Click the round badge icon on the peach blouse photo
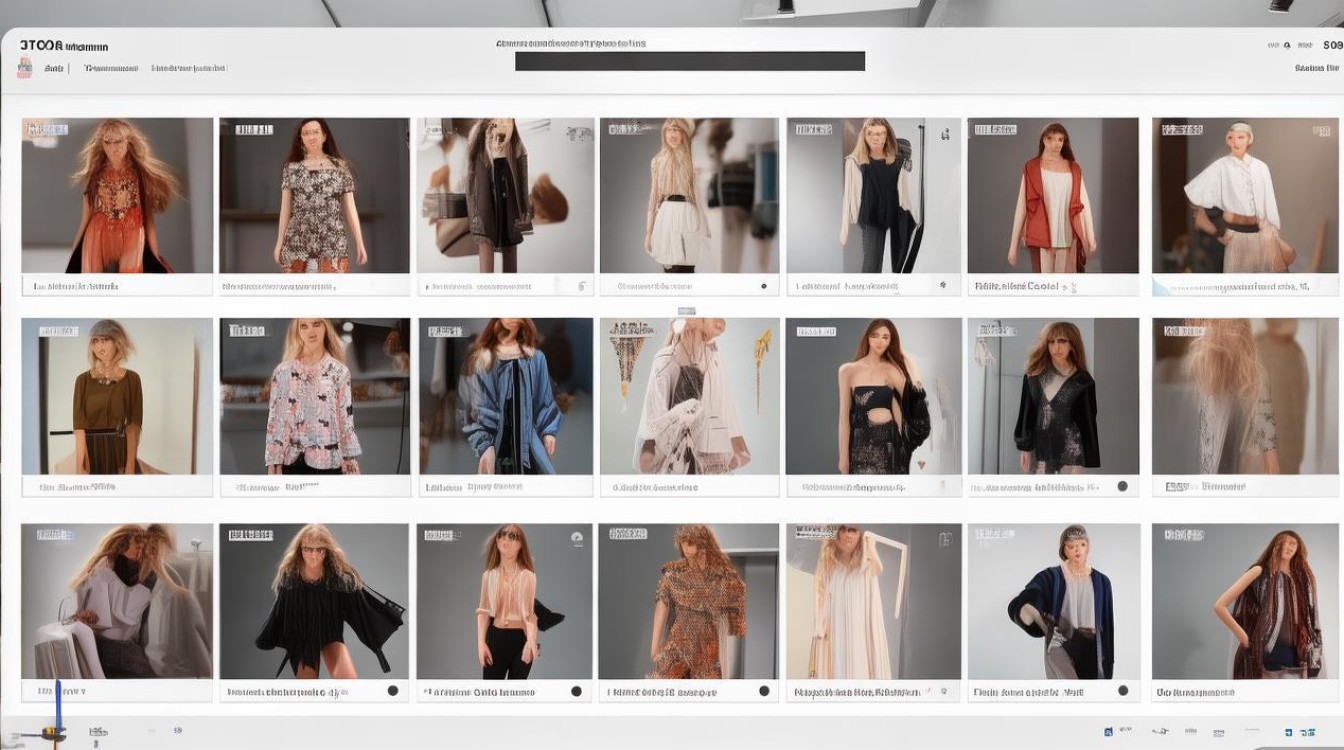This screenshot has width=1344, height=750. click(x=577, y=537)
